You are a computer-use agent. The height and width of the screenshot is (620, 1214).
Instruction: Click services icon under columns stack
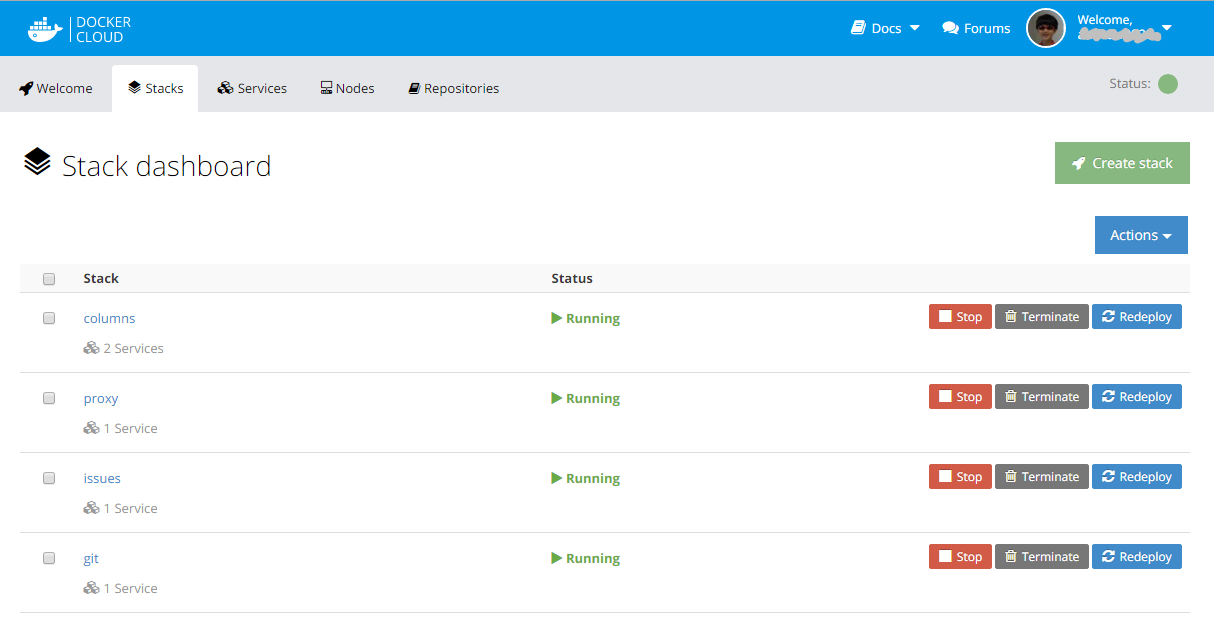(x=91, y=348)
